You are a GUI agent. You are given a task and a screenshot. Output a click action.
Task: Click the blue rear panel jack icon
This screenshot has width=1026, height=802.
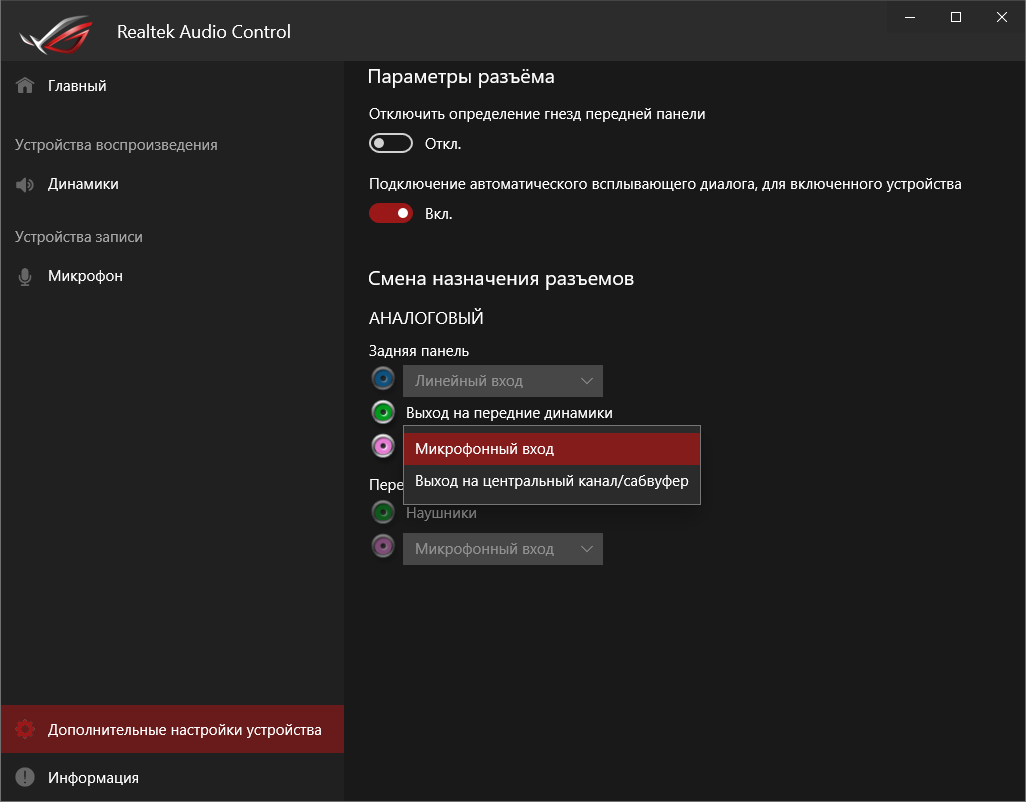(382, 380)
